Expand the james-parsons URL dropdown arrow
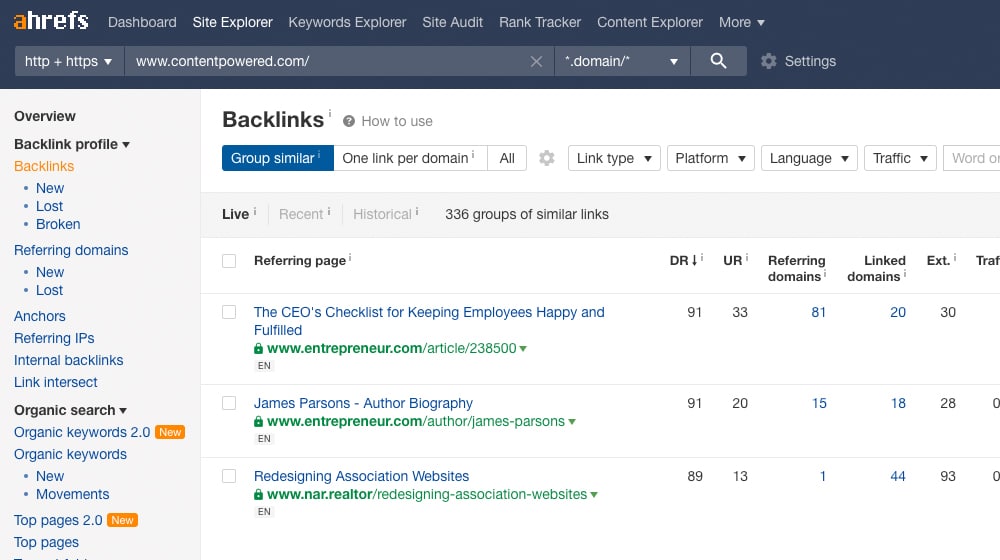1000x560 pixels. [x=572, y=422]
